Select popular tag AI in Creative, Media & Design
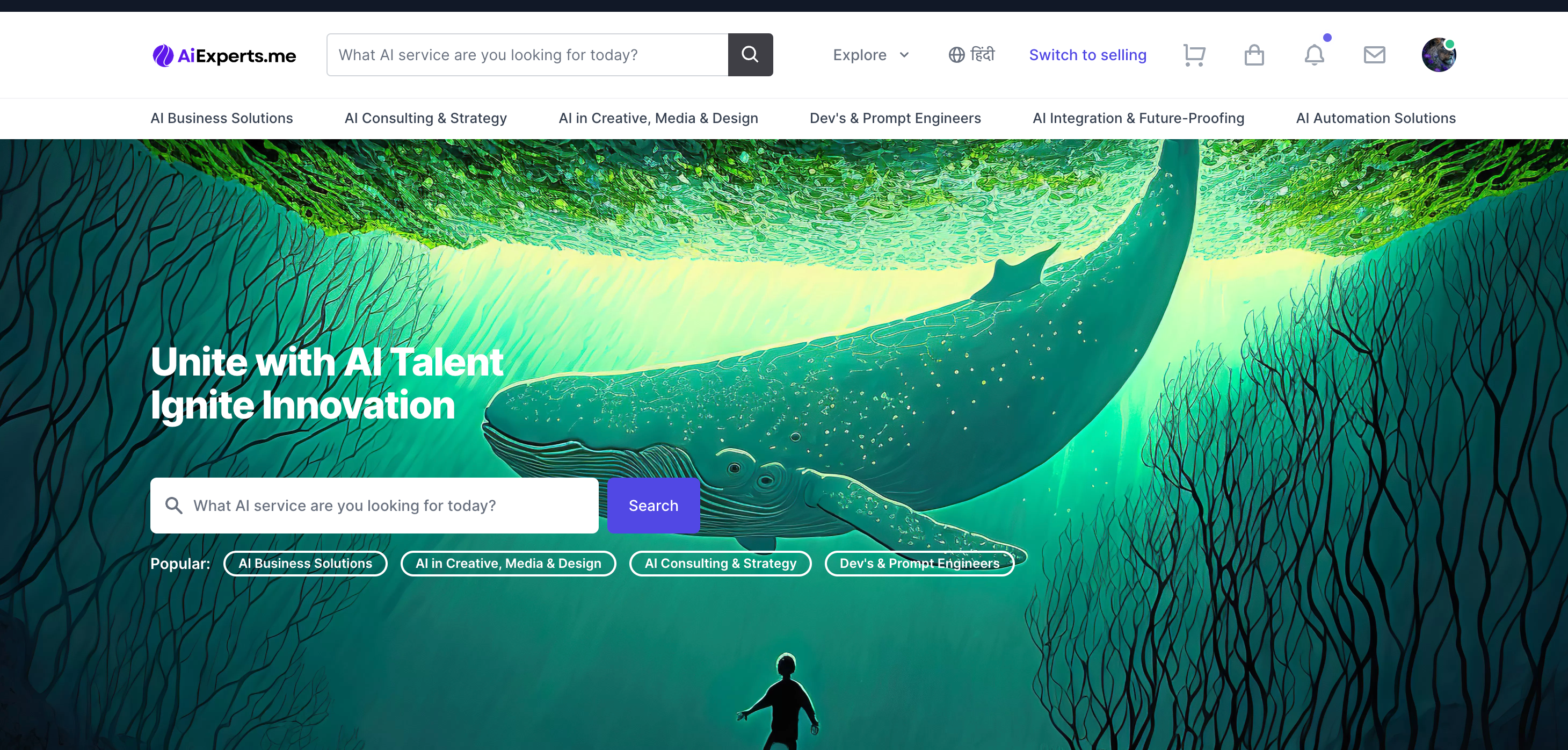Screen dimensions: 1568x750 (x=509, y=563)
